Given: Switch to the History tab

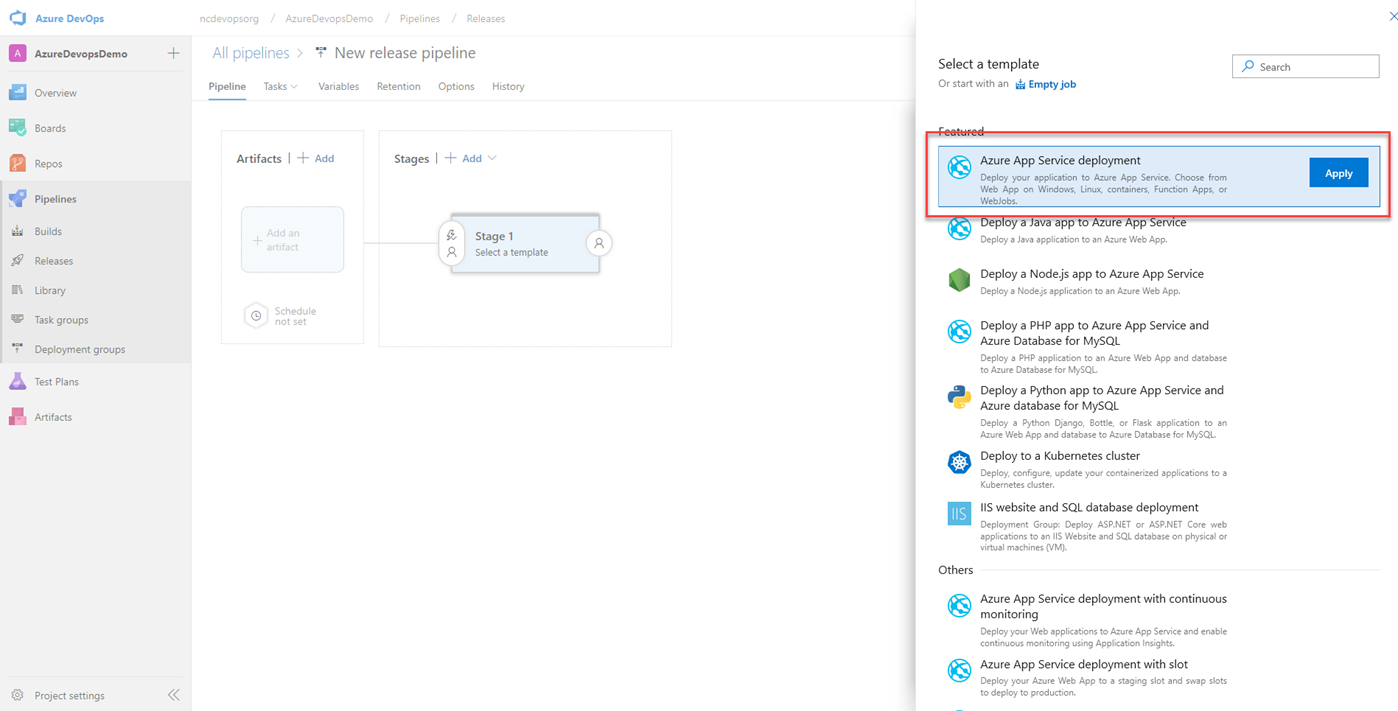Looking at the screenshot, I should 508,86.
